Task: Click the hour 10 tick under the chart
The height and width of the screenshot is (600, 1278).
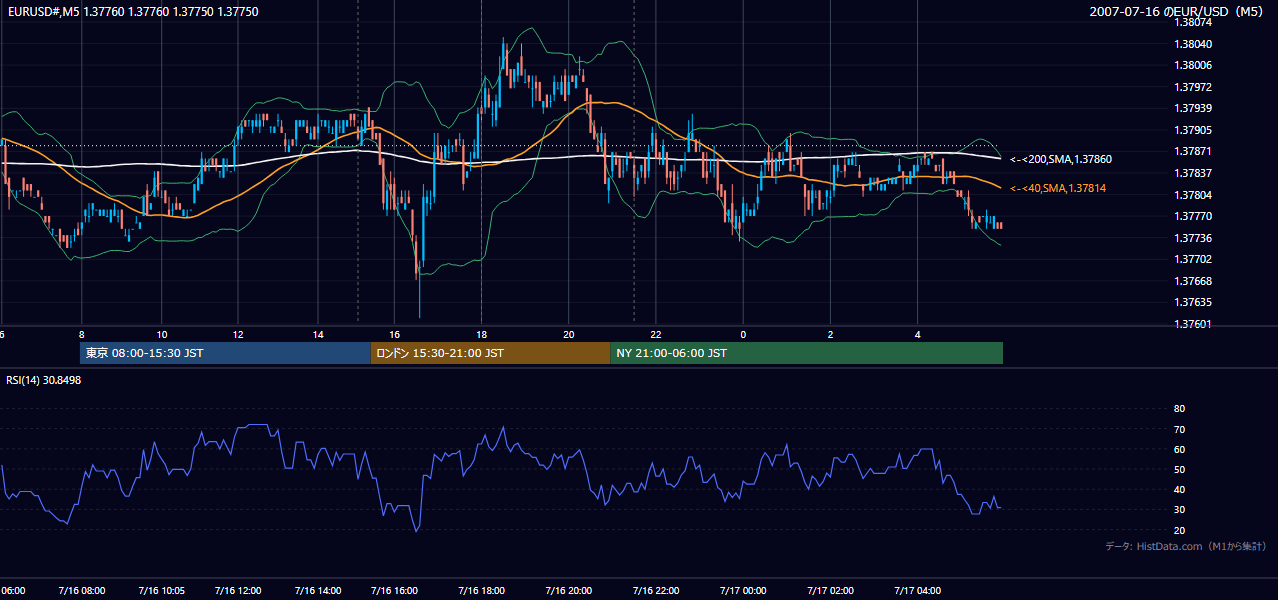Action: [162, 334]
